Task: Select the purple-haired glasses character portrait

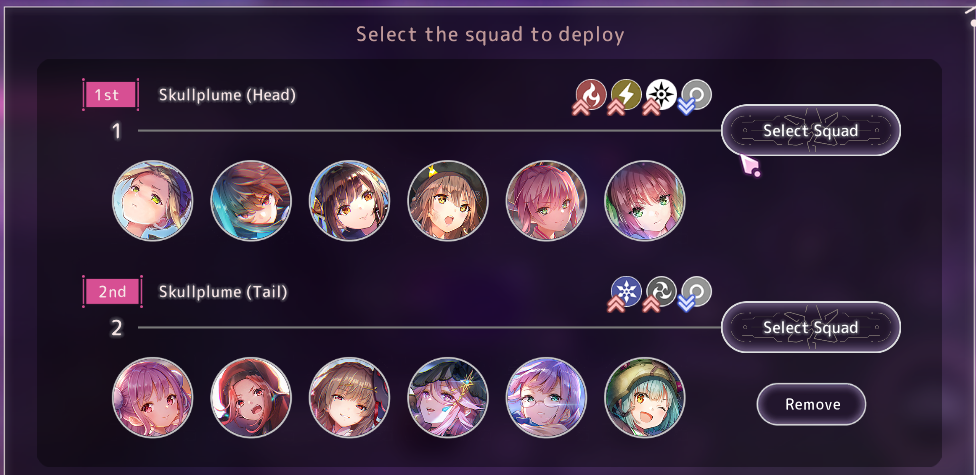Action: (x=547, y=397)
